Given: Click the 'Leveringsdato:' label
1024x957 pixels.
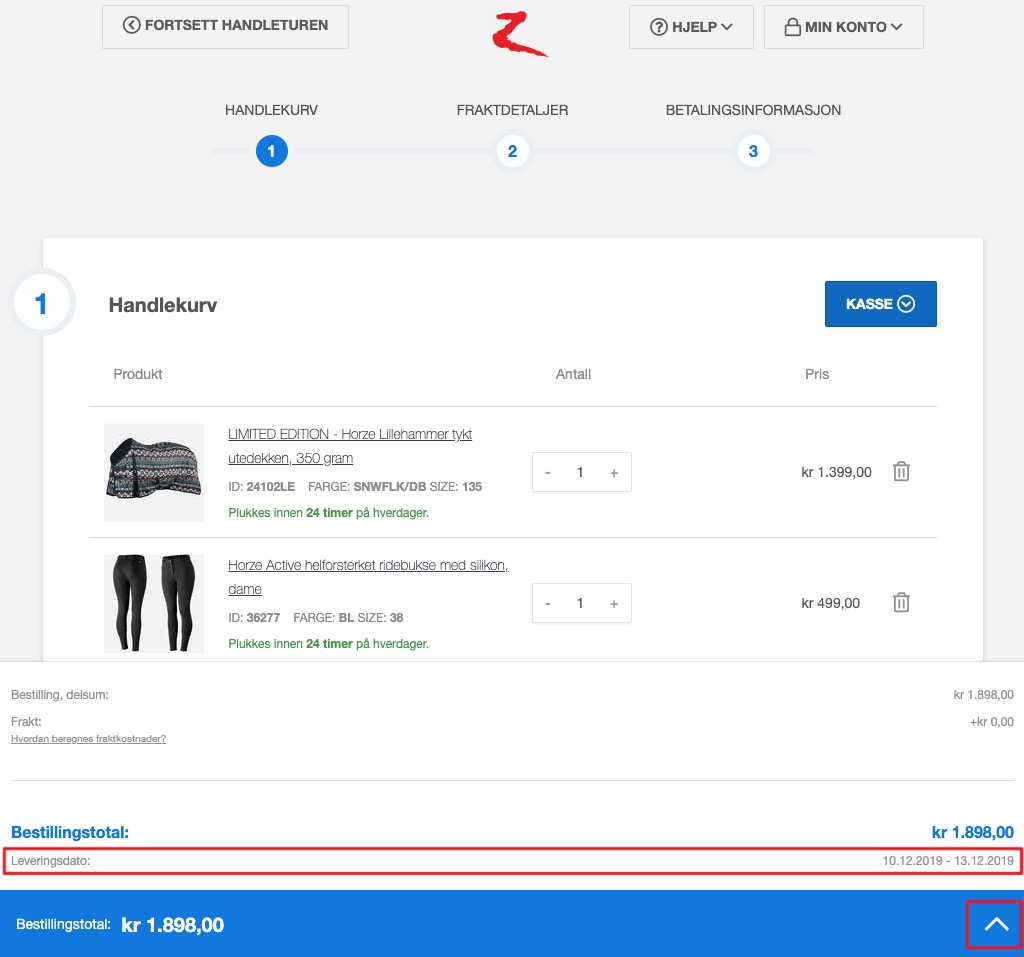Looking at the screenshot, I should (50, 860).
